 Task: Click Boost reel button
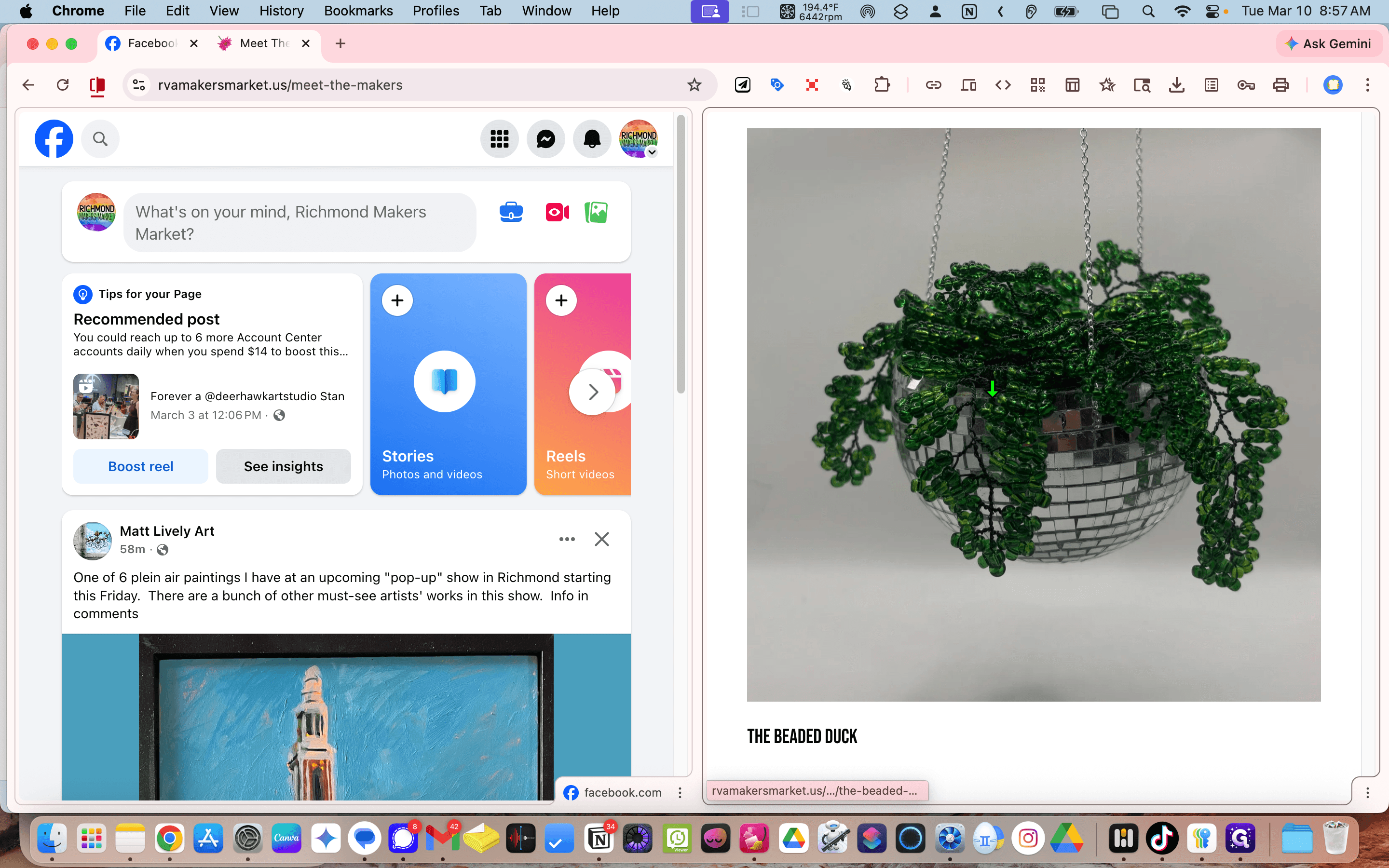[x=141, y=466]
